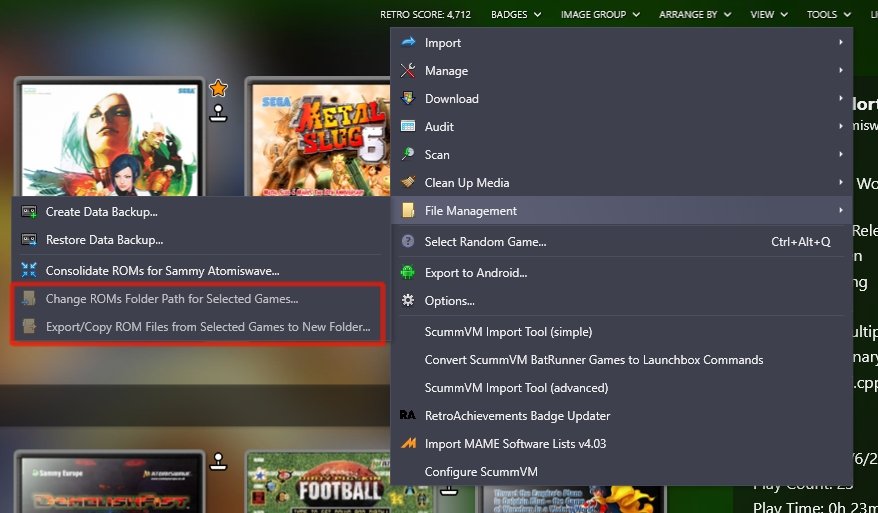Viewport: 878px width, 513px height.
Task: Click the orange MAME logo icon
Action: coord(408,443)
